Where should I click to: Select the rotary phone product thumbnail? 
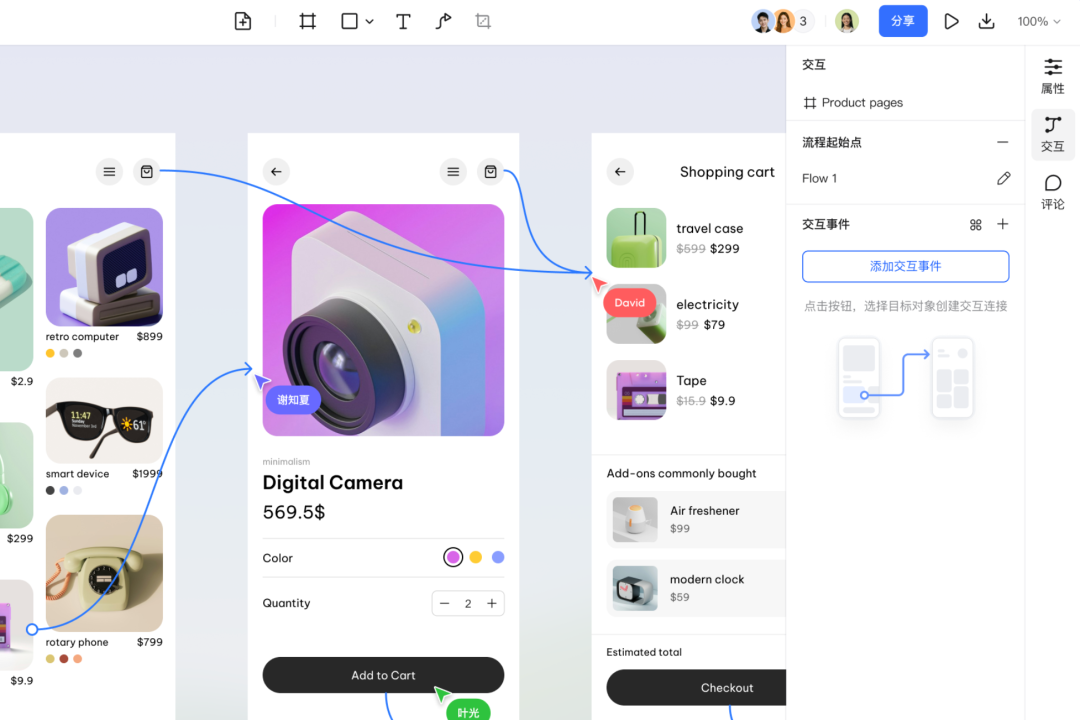pos(104,573)
